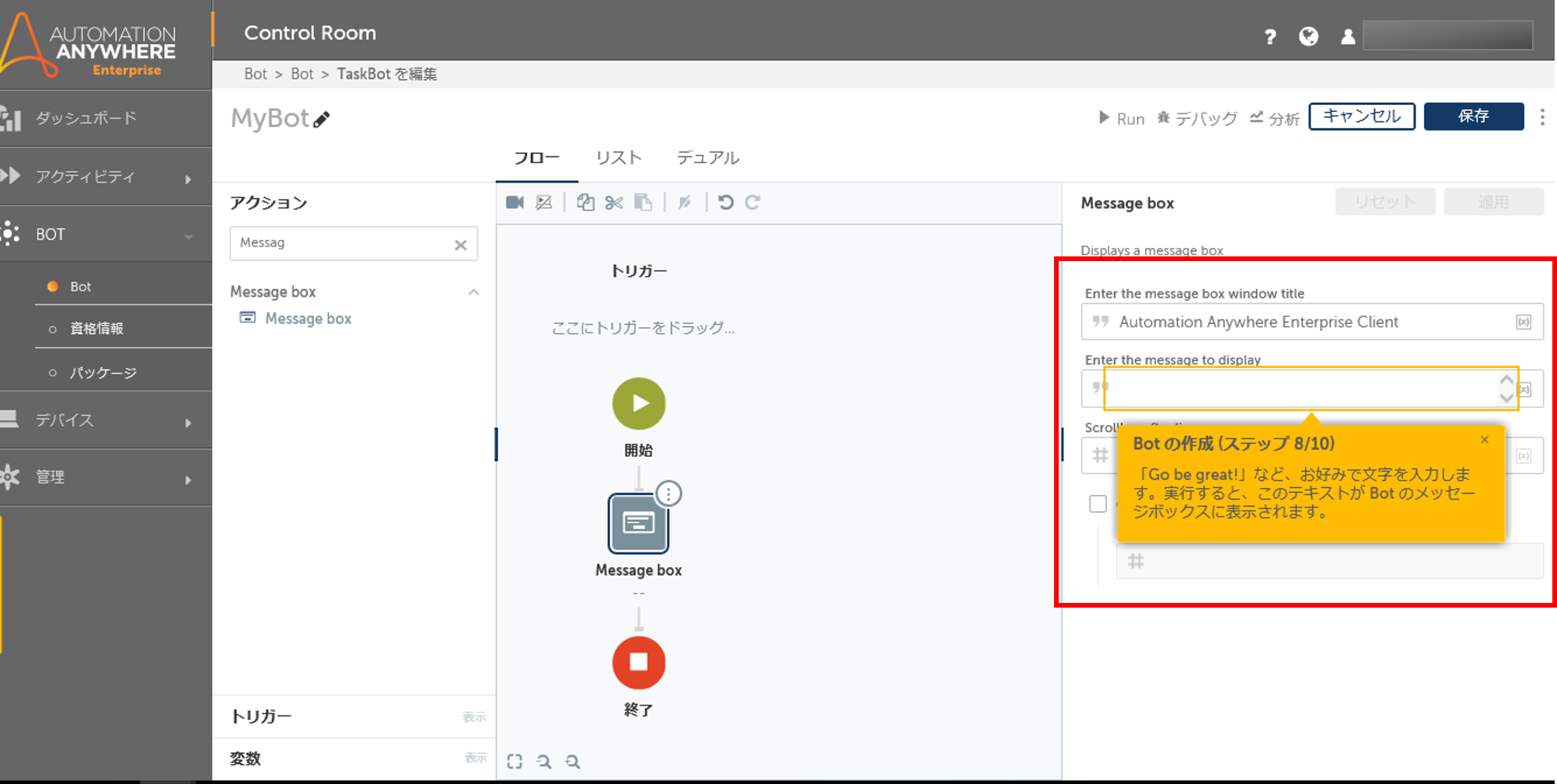The height and width of the screenshot is (784, 1557).
Task: Expand the Devices sidebar menu
Action: [x=106, y=420]
